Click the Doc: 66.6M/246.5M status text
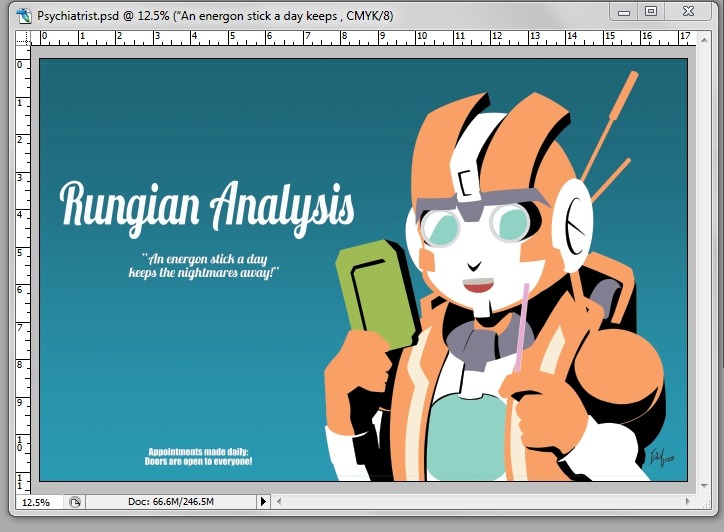This screenshot has width=724, height=532. point(171,502)
